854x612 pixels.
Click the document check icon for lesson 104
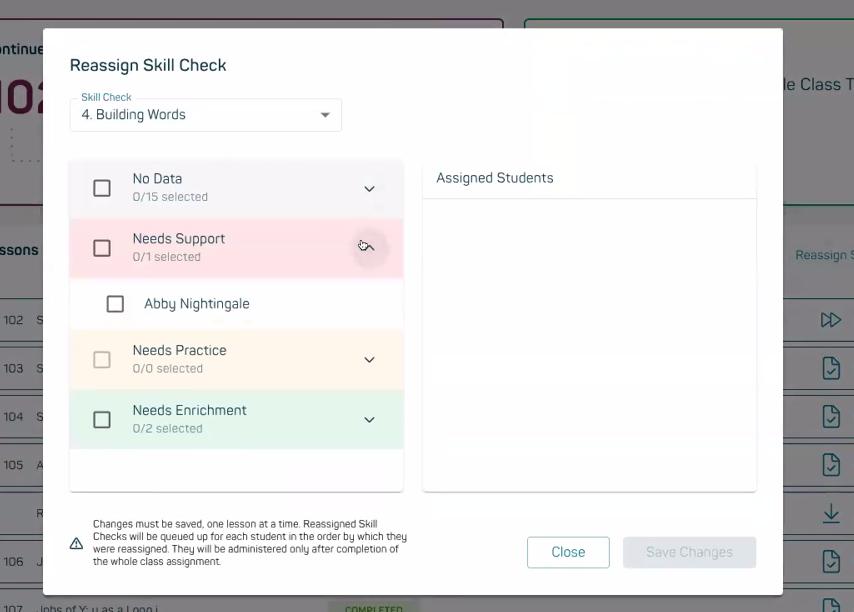click(x=831, y=417)
